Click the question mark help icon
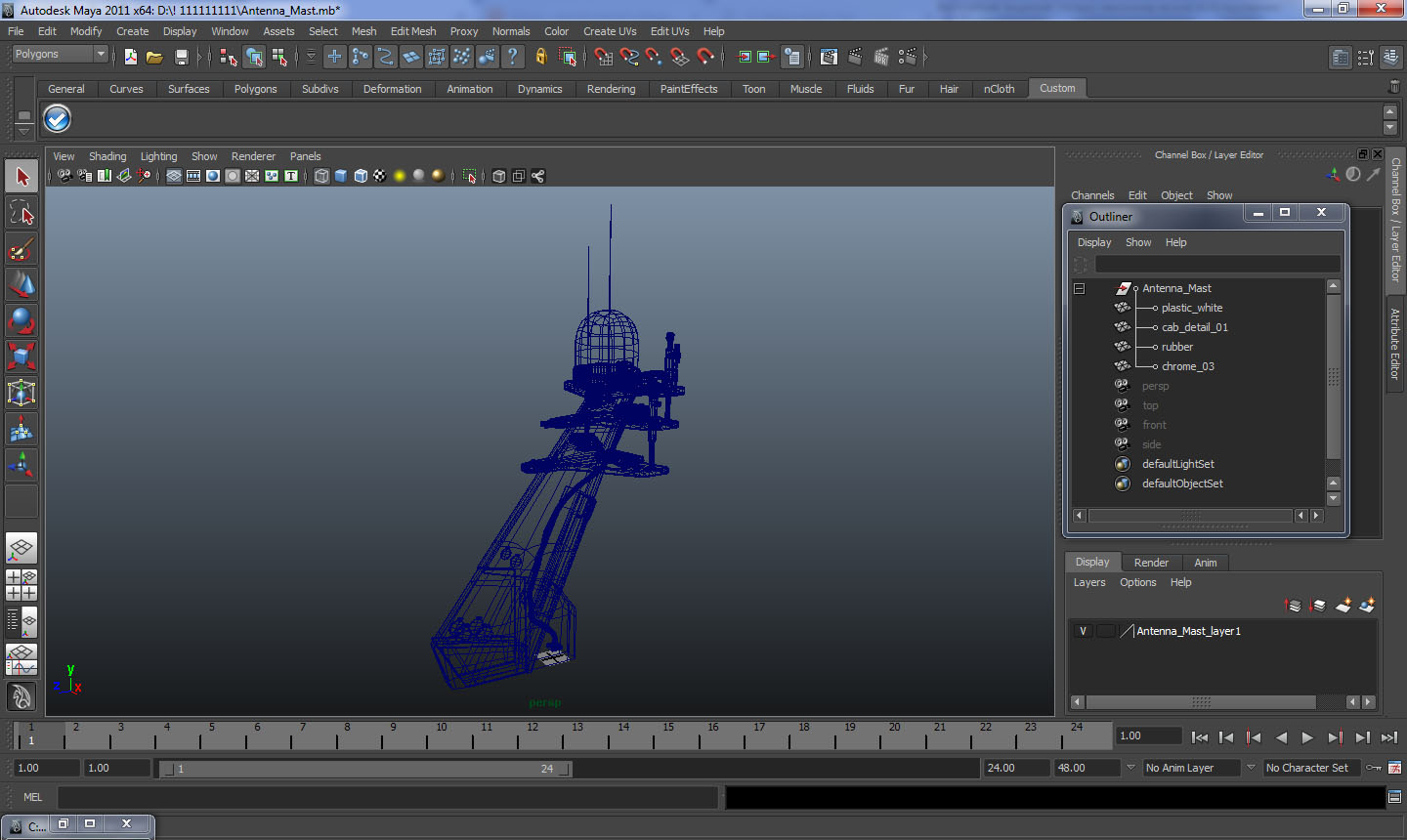Image resolution: width=1407 pixels, height=840 pixels. [513, 57]
